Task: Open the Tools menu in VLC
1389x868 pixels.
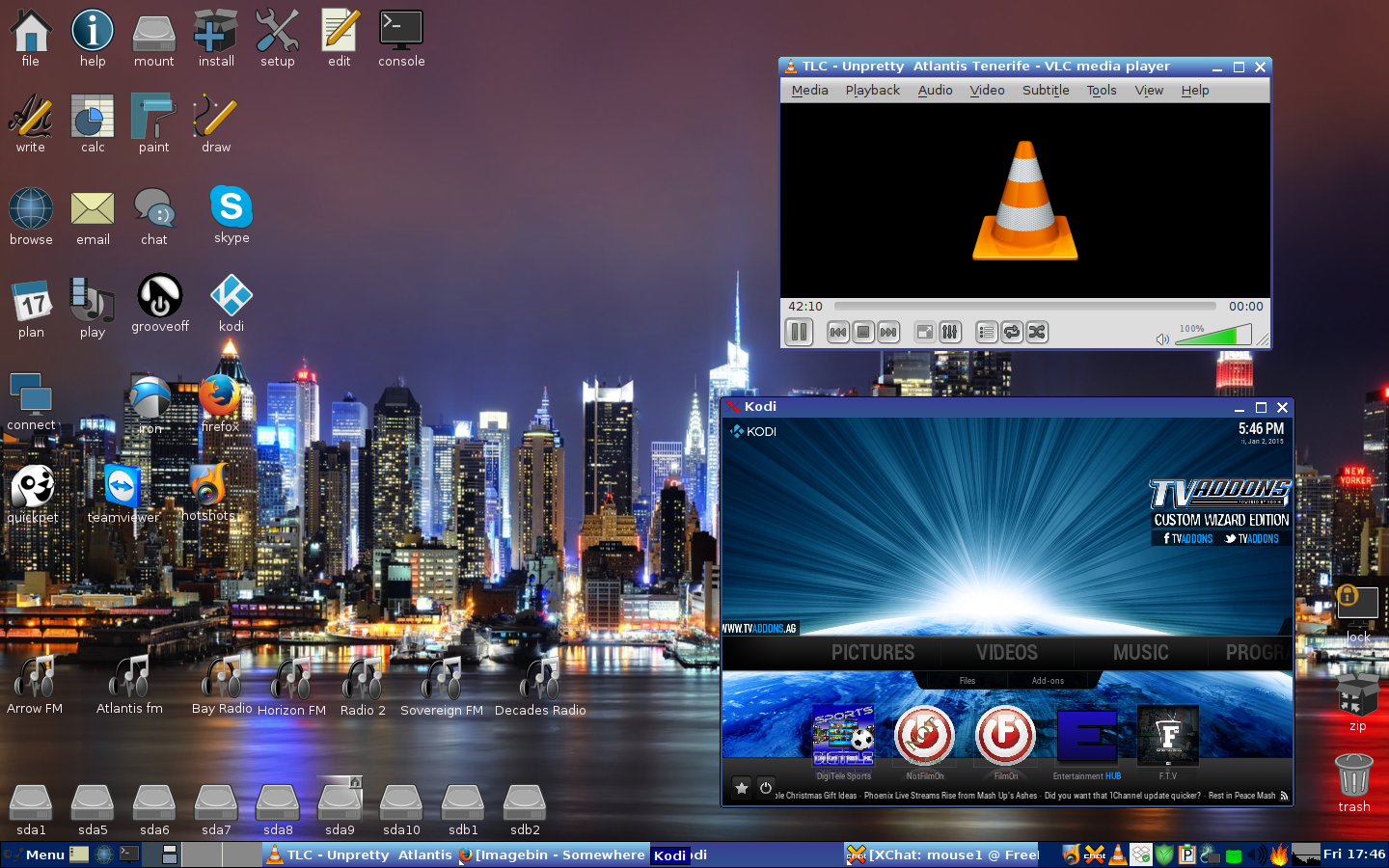Action: click(x=1102, y=90)
